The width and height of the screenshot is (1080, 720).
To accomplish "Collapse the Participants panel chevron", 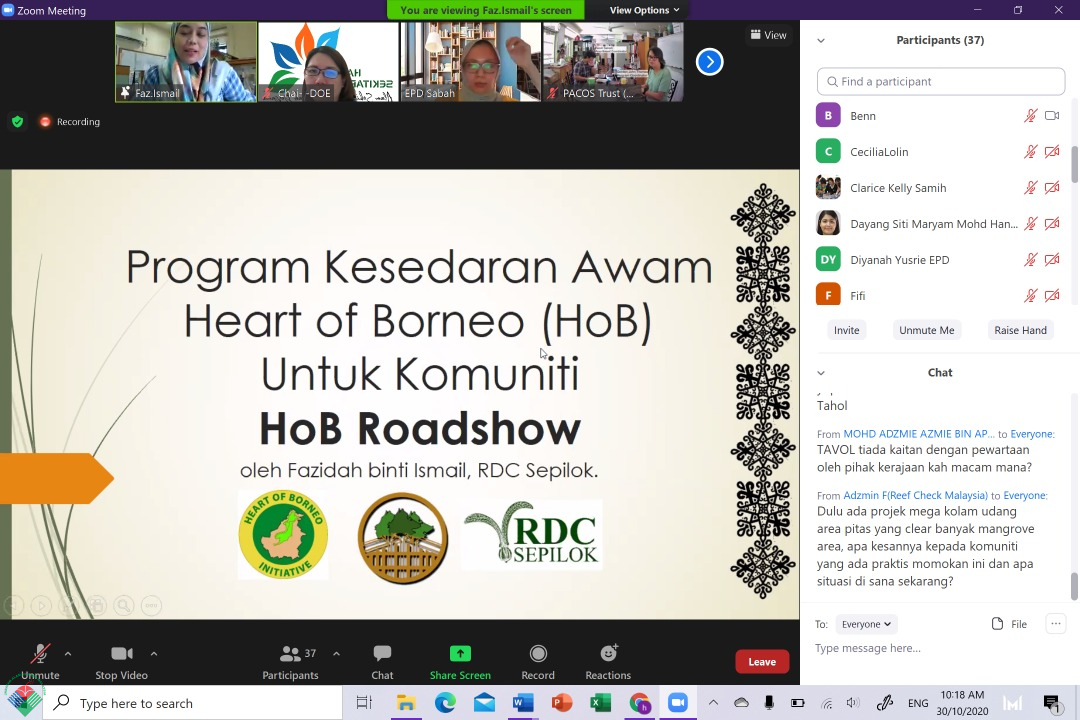I will [x=820, y=41].
